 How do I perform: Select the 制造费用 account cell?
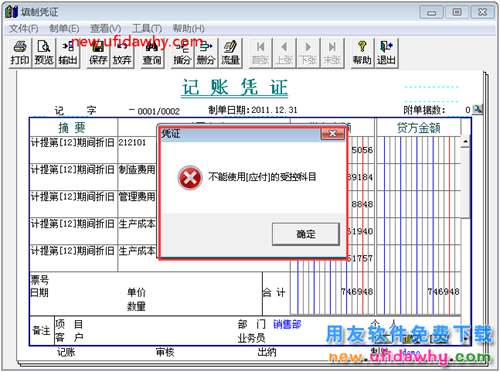(x=137, y=170)
